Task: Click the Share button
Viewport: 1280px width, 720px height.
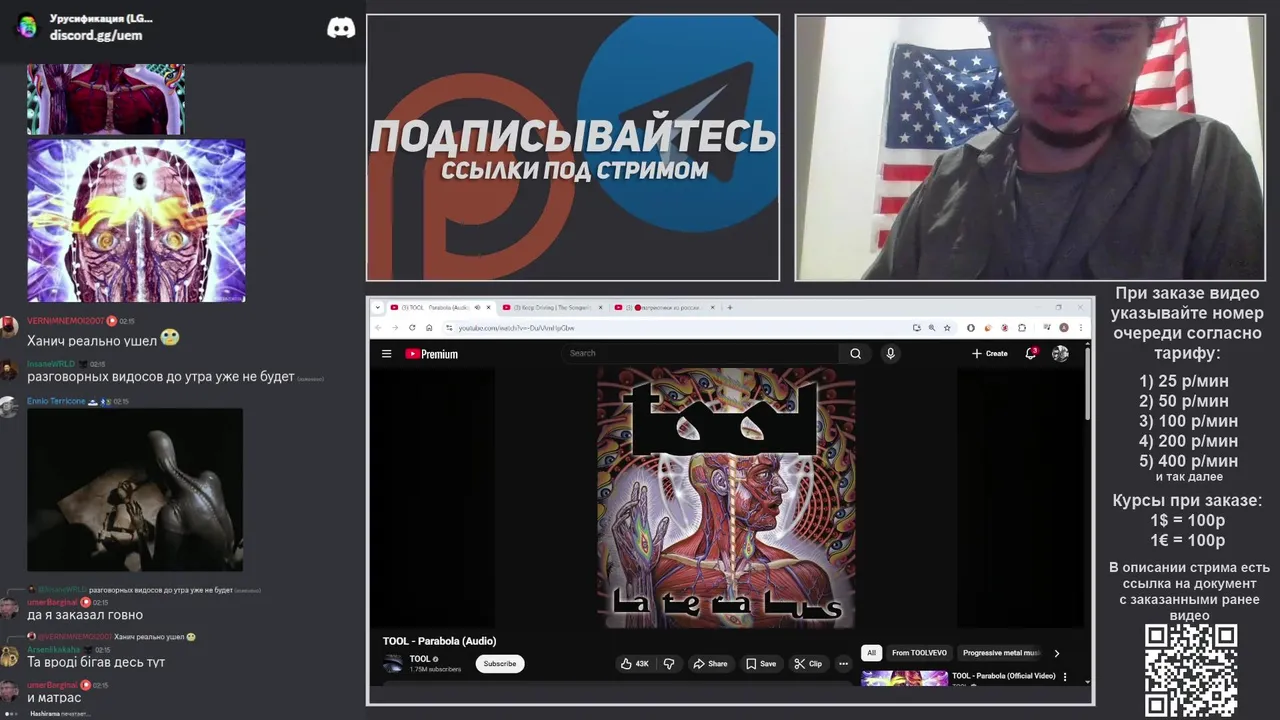Action: point(710,663)
